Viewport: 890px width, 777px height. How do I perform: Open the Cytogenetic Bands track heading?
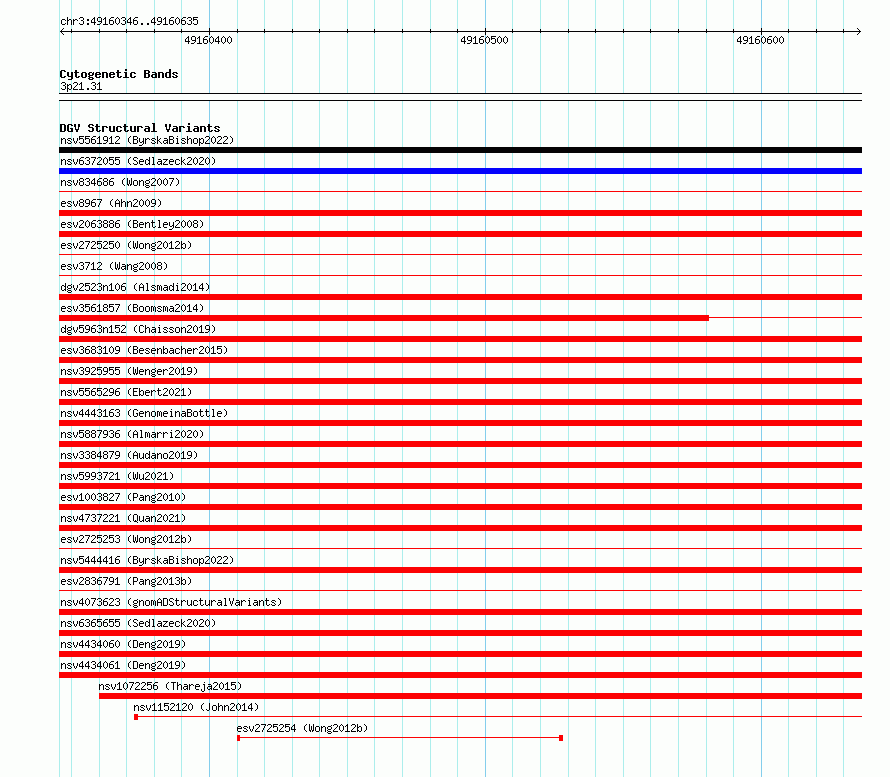pyautogui.click(x=119, y=74)
